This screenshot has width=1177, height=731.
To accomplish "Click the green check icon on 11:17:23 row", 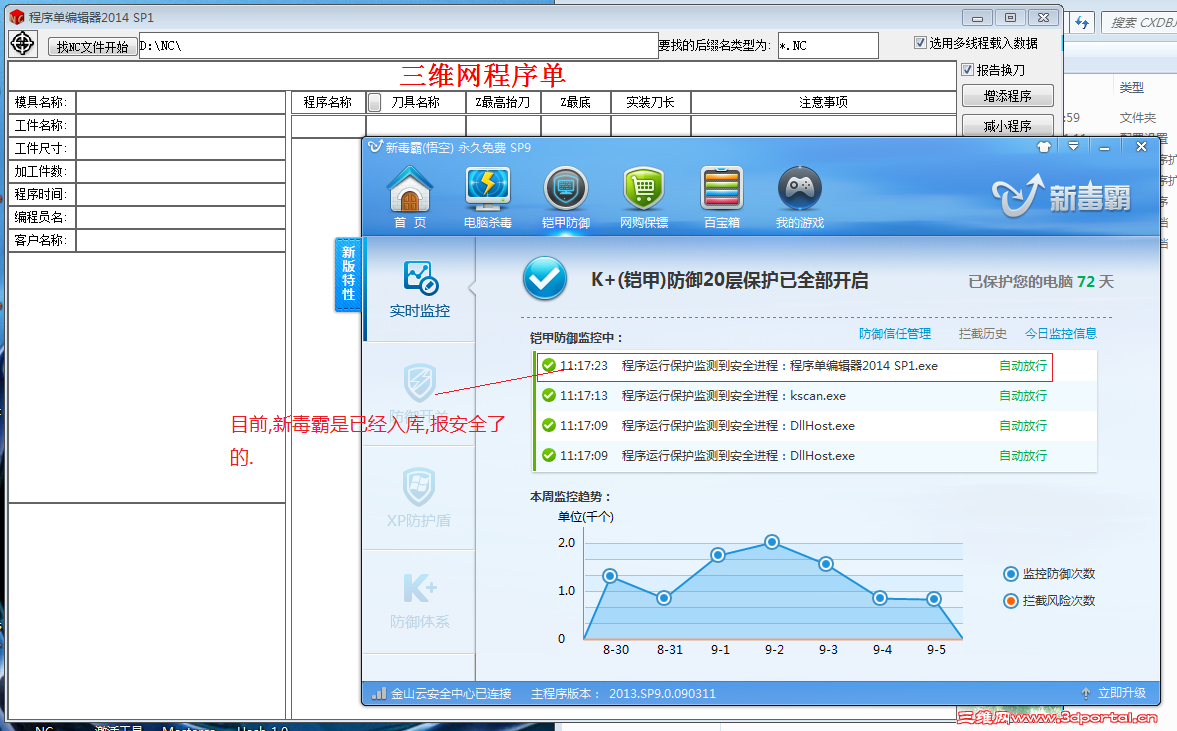I will tap(549, 366).
